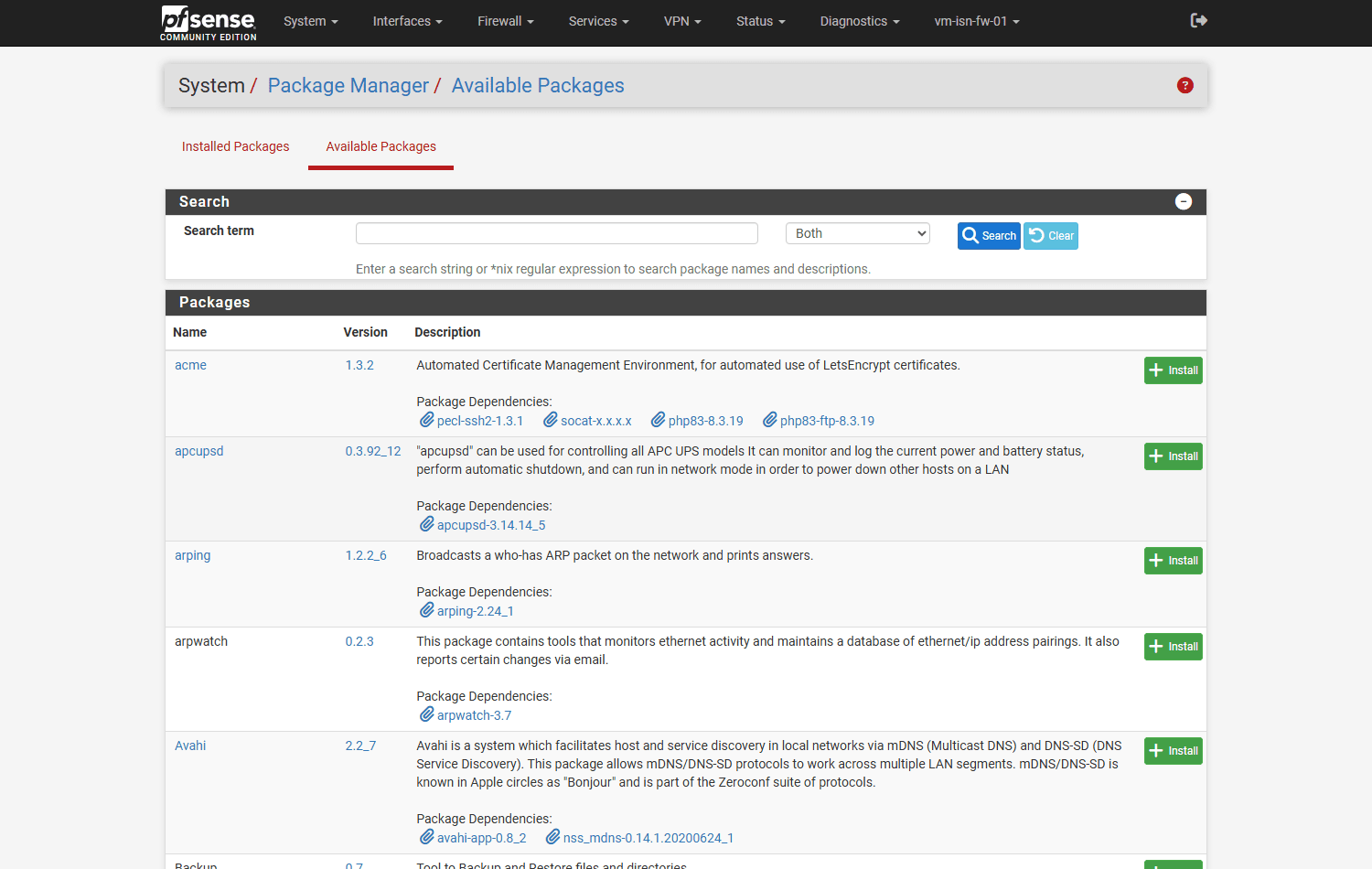Click the Description column header

pyautogui.click(x=447, y=332)
